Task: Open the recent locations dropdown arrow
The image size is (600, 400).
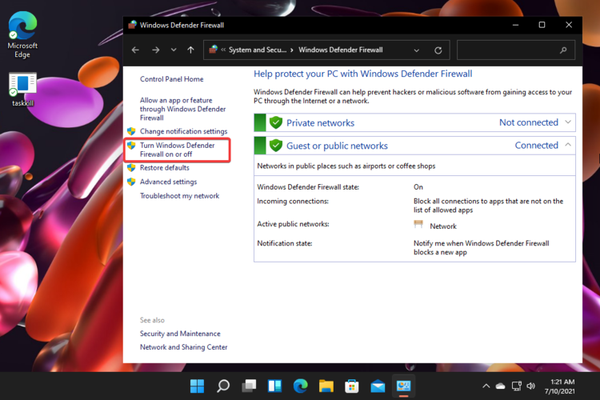Action: tap(173, 49)
